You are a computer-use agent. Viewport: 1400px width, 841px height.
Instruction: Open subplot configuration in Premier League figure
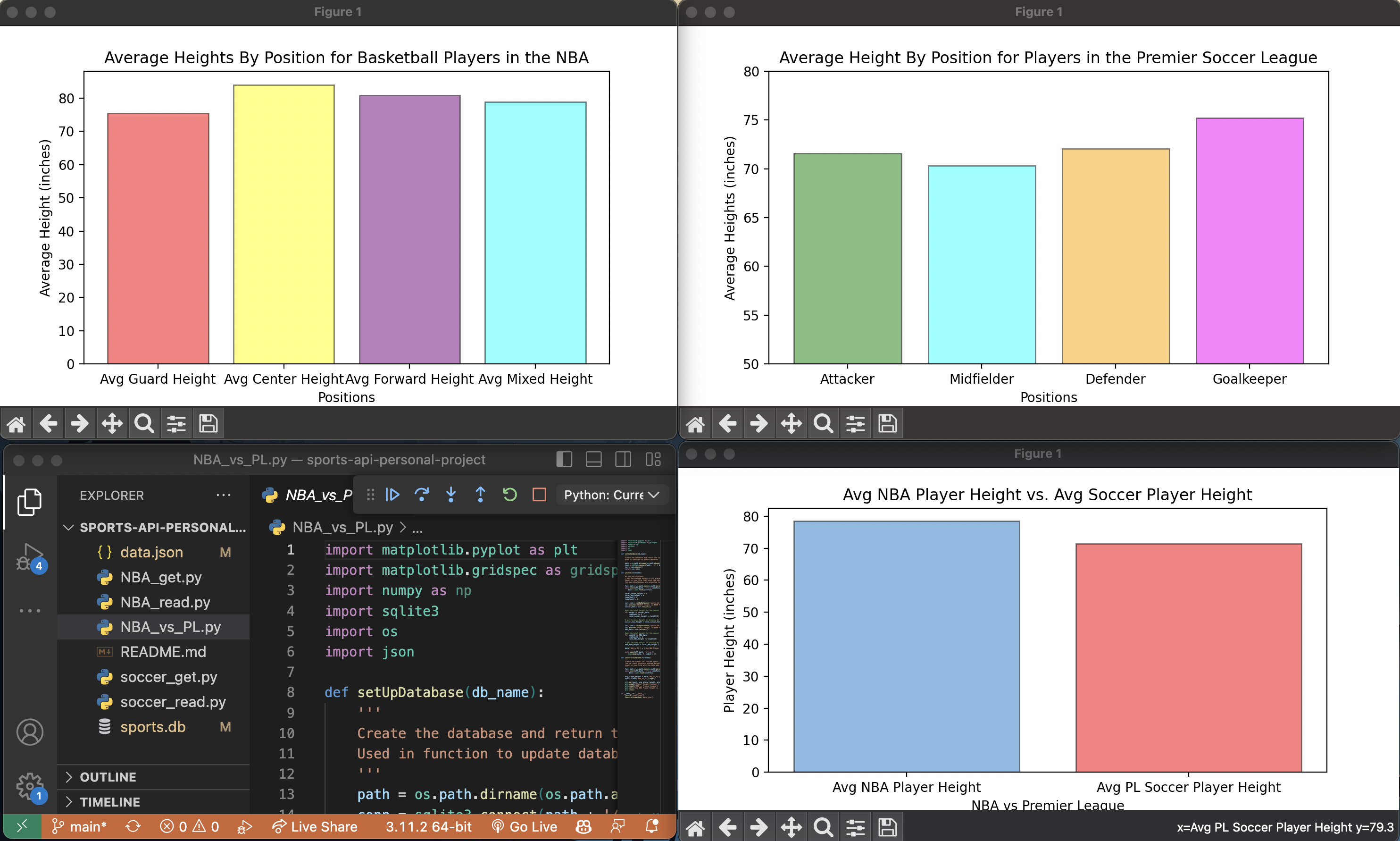point(855,423)
